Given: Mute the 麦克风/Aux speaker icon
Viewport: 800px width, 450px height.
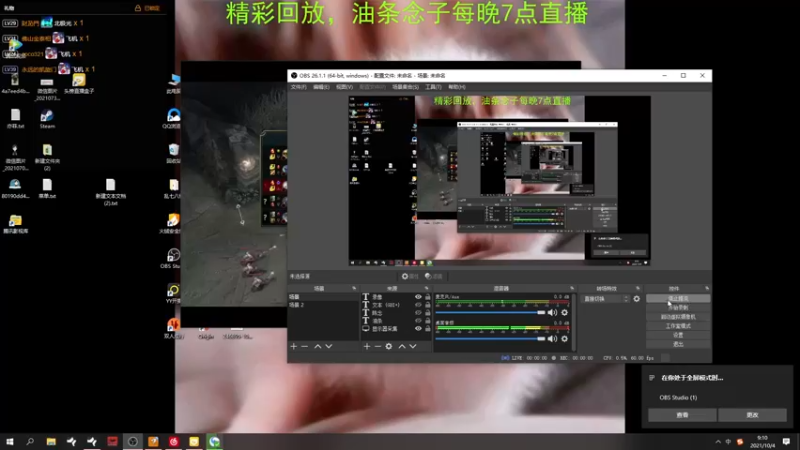Looking at the screenshot, I should click(553, 312).
